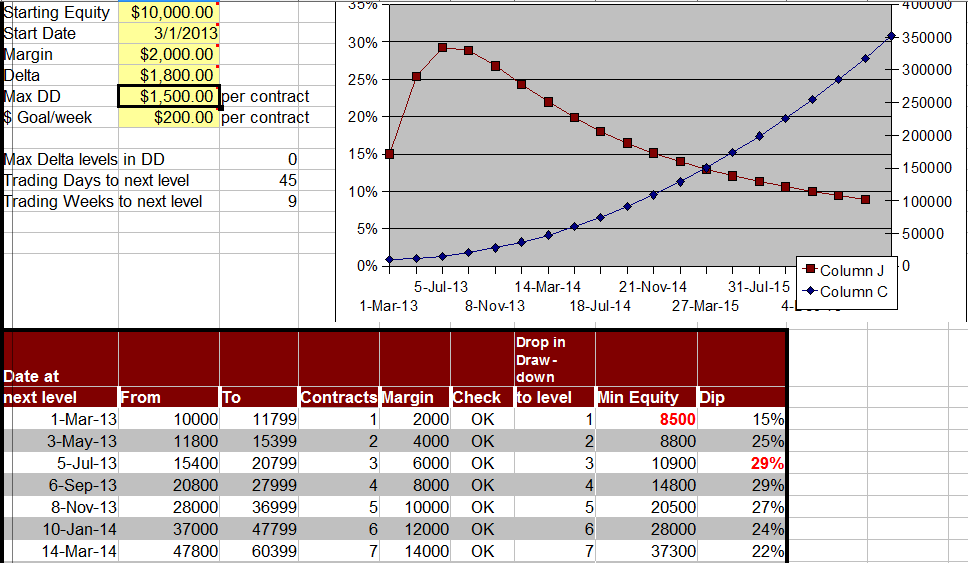The height and width of the screenshot is (563, 968).
Task: Select the red 8500 Min Equity cell
Action: click(x=676, y=419)
